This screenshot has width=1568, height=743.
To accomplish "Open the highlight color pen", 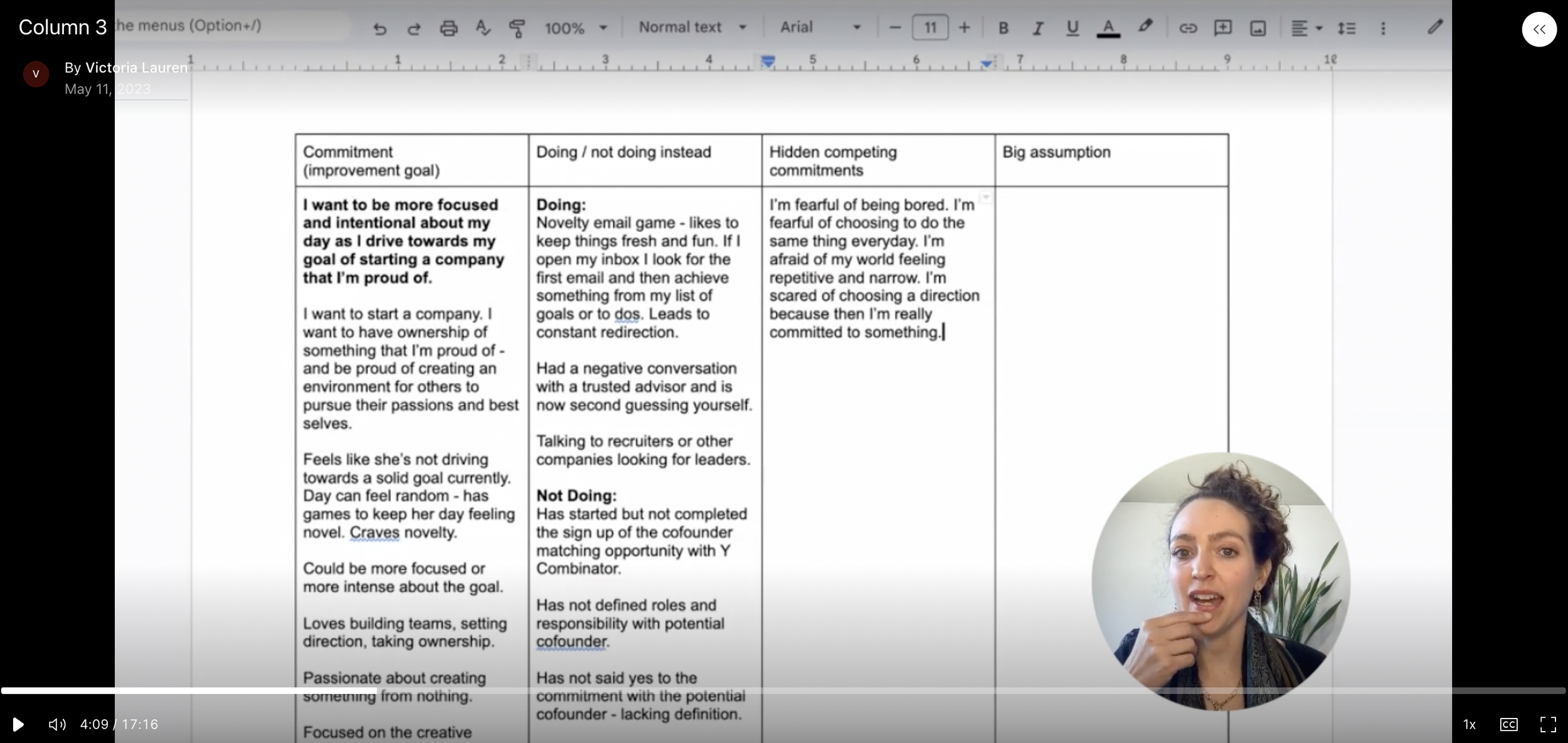I will [x=1145, y=27].
